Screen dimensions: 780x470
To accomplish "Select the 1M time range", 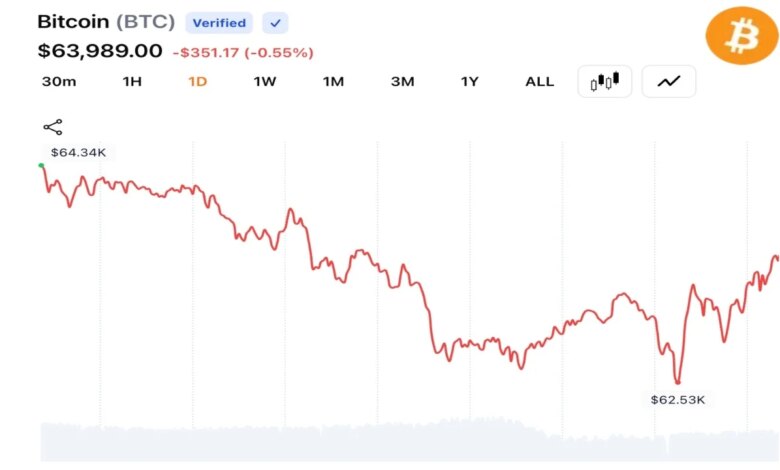I will point(333,82).
